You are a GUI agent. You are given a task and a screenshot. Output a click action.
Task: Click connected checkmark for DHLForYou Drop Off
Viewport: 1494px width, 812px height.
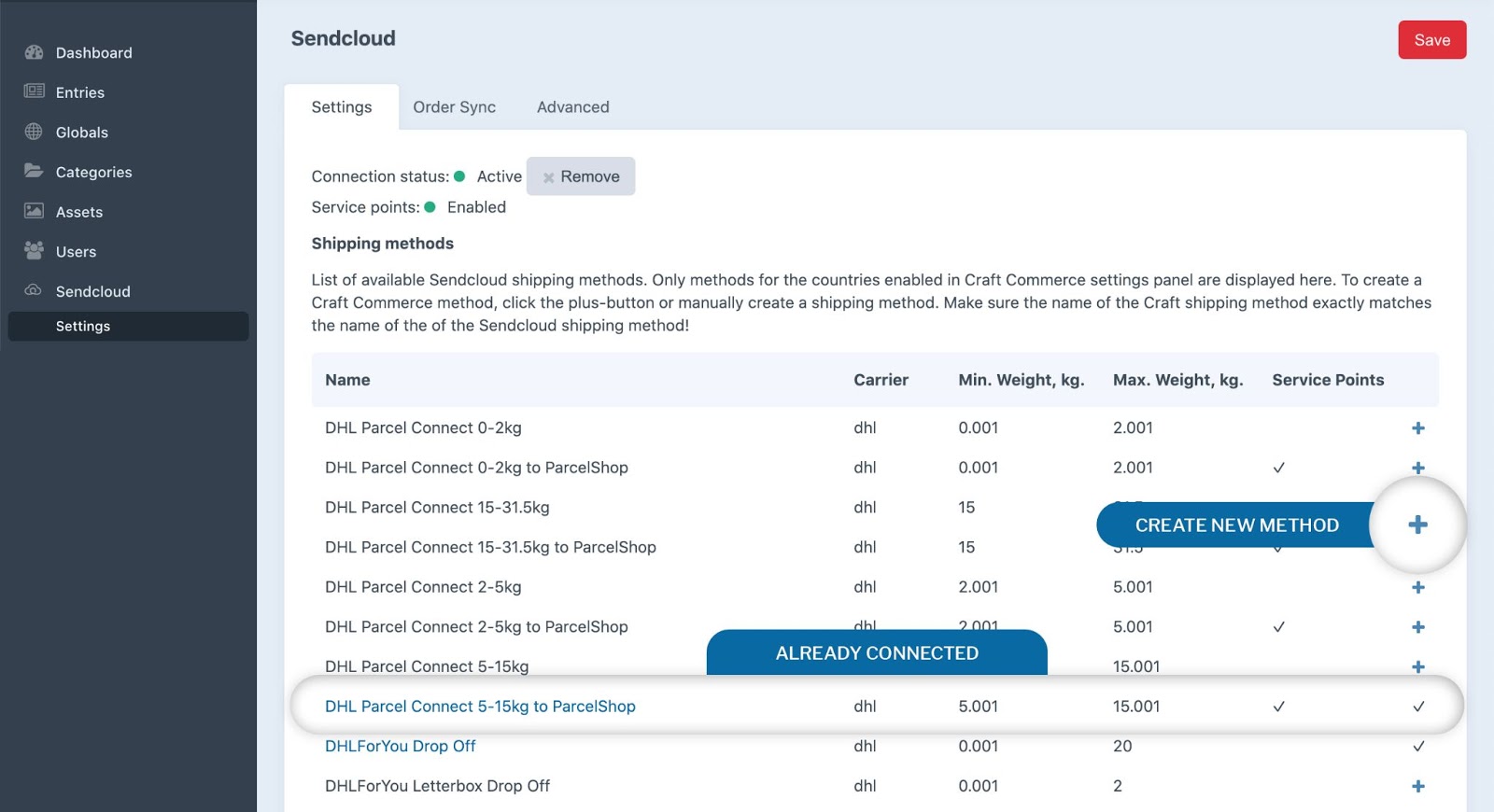pyautogui.click(x=1418, y=747)
